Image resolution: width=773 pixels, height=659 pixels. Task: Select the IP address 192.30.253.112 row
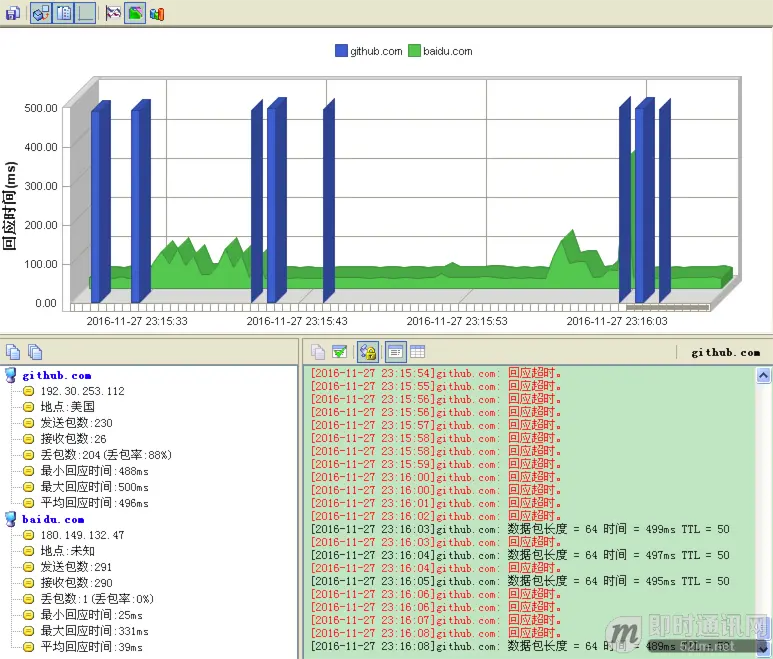coord(82,391)
